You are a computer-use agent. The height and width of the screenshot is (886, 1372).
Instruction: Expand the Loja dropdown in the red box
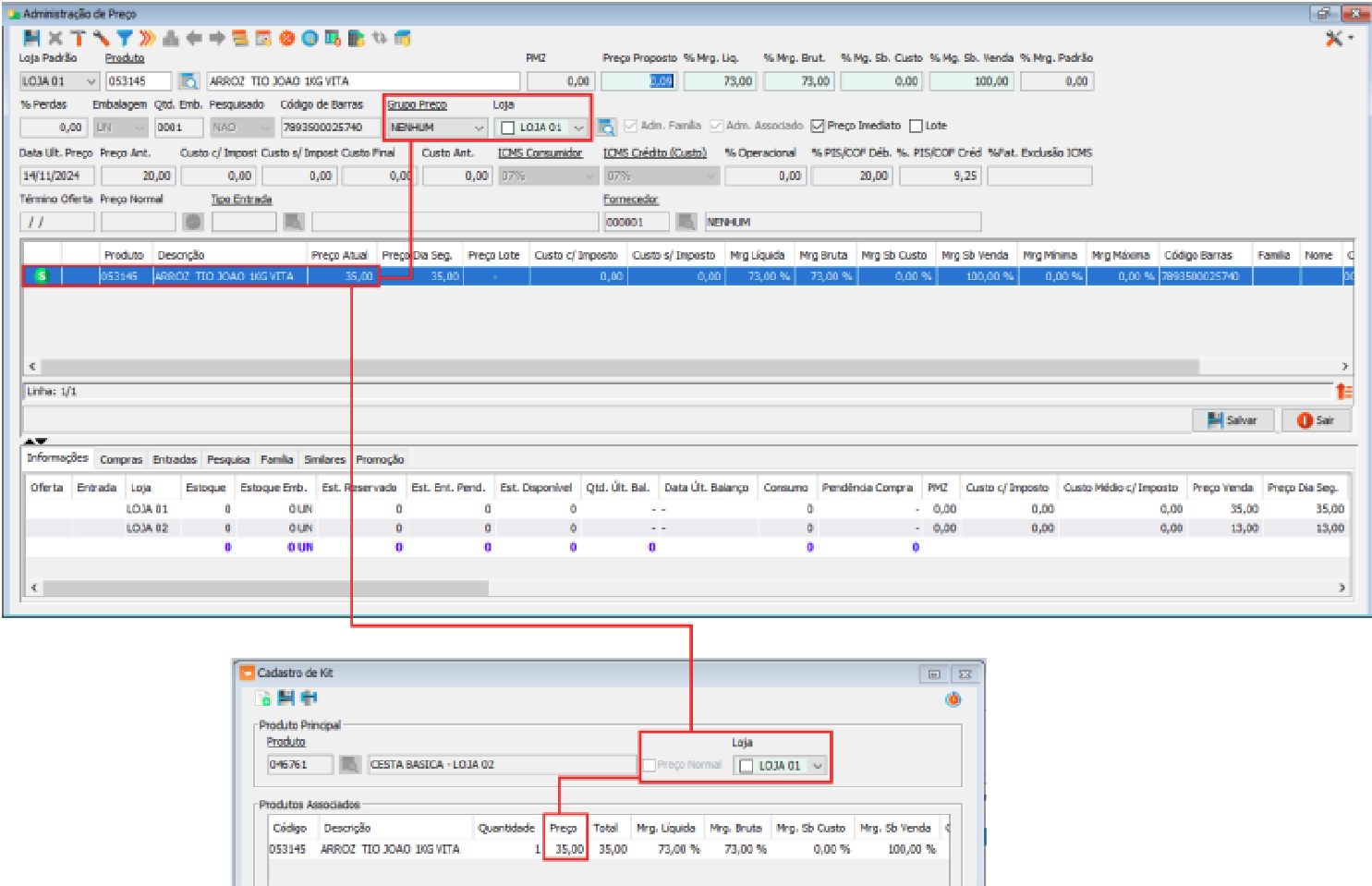(x=578, y=127)
